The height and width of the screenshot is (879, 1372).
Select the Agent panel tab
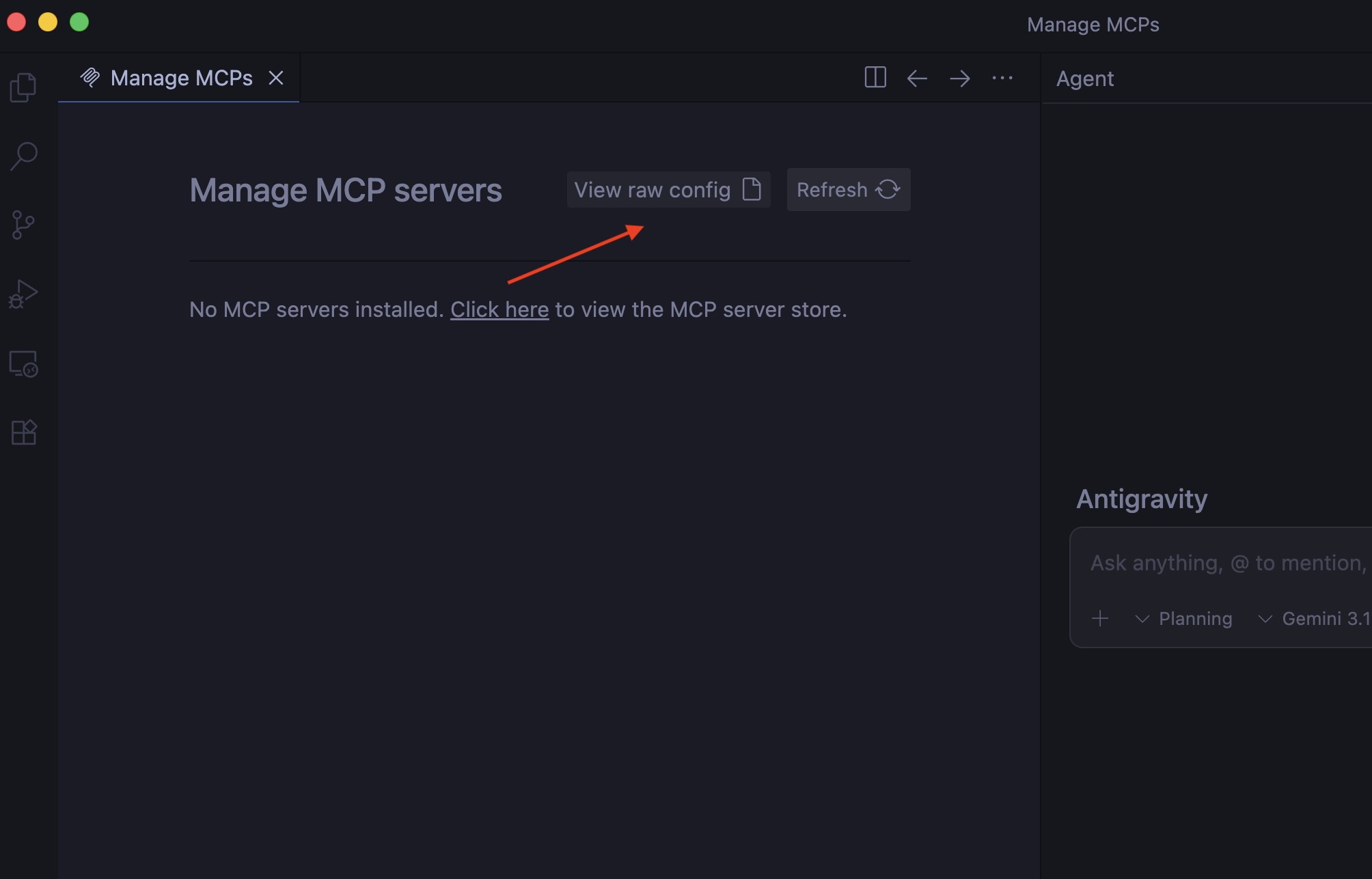pyautogui.click(x=1085, y=79)
